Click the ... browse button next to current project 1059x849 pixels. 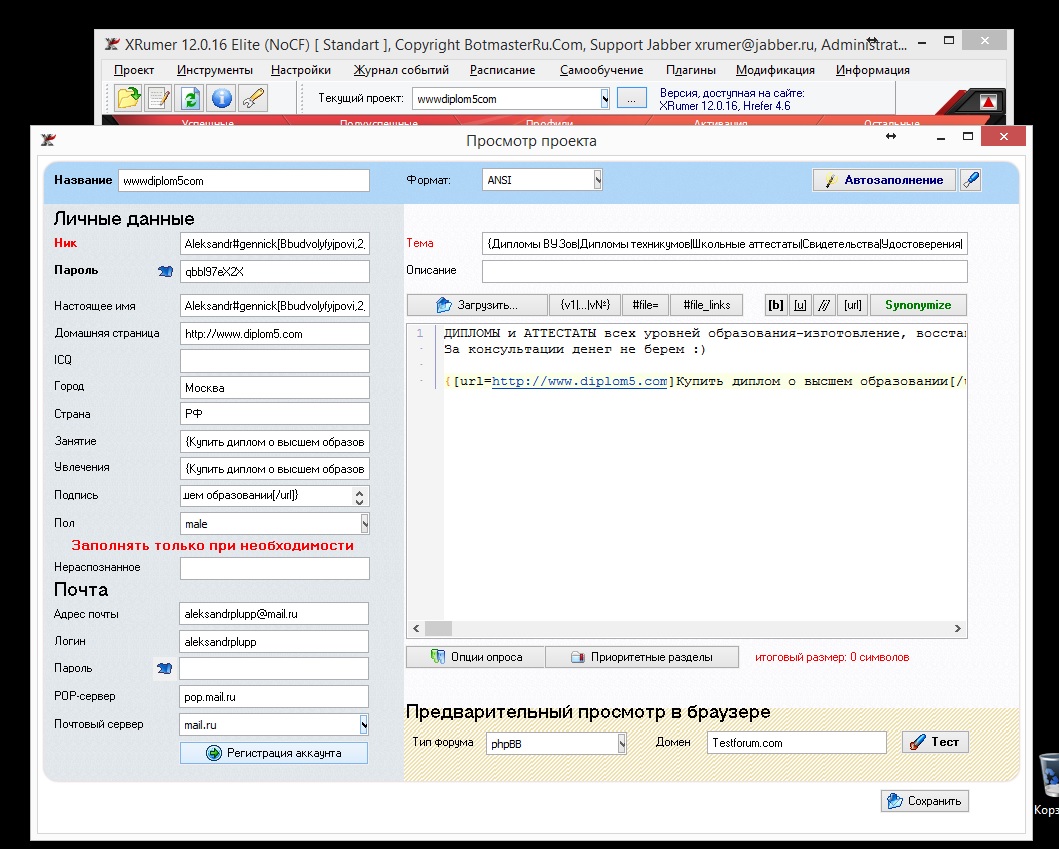click(x=631, y=99)
